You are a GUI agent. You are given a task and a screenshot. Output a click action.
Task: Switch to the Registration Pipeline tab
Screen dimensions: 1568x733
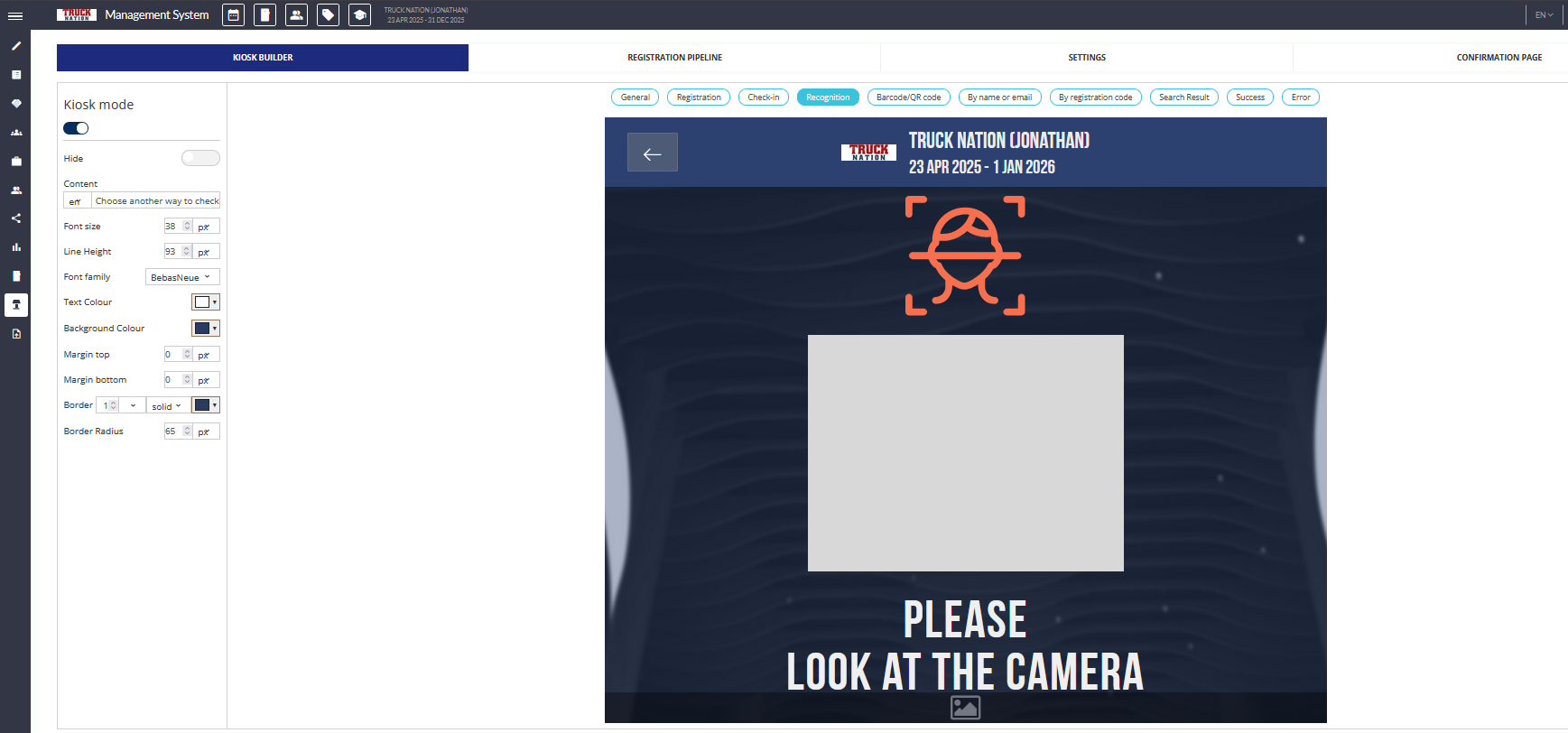[x=674, y=58]
